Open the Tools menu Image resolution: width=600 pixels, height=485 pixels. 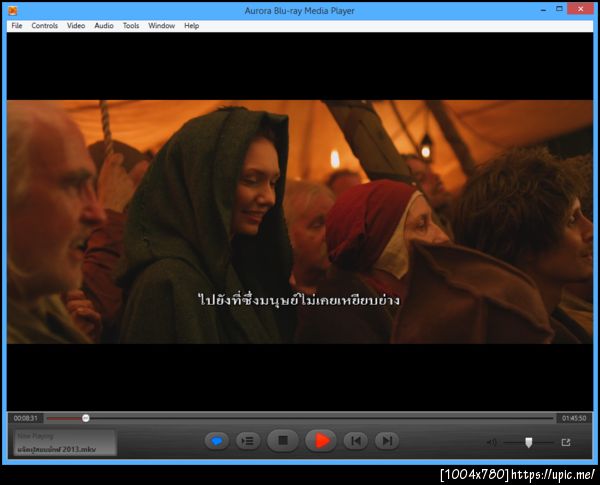[x=131, y=26]
